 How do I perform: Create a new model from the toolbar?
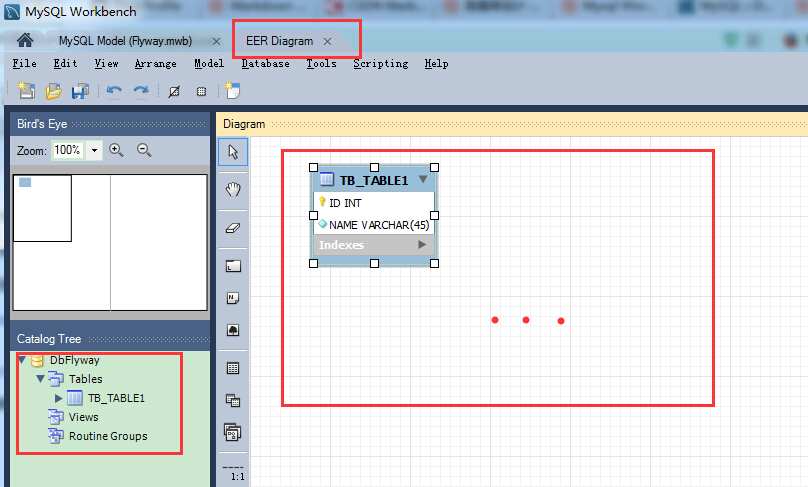pyautogui.click(x=26, y=91)
